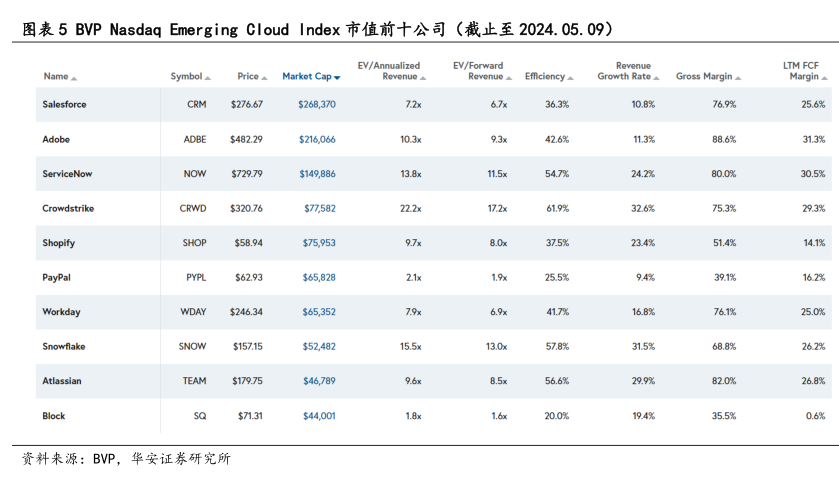This screenshot has height=478, width=839.
Task: Open Salesforce market cap link $268,370
Action: [317, 104]
